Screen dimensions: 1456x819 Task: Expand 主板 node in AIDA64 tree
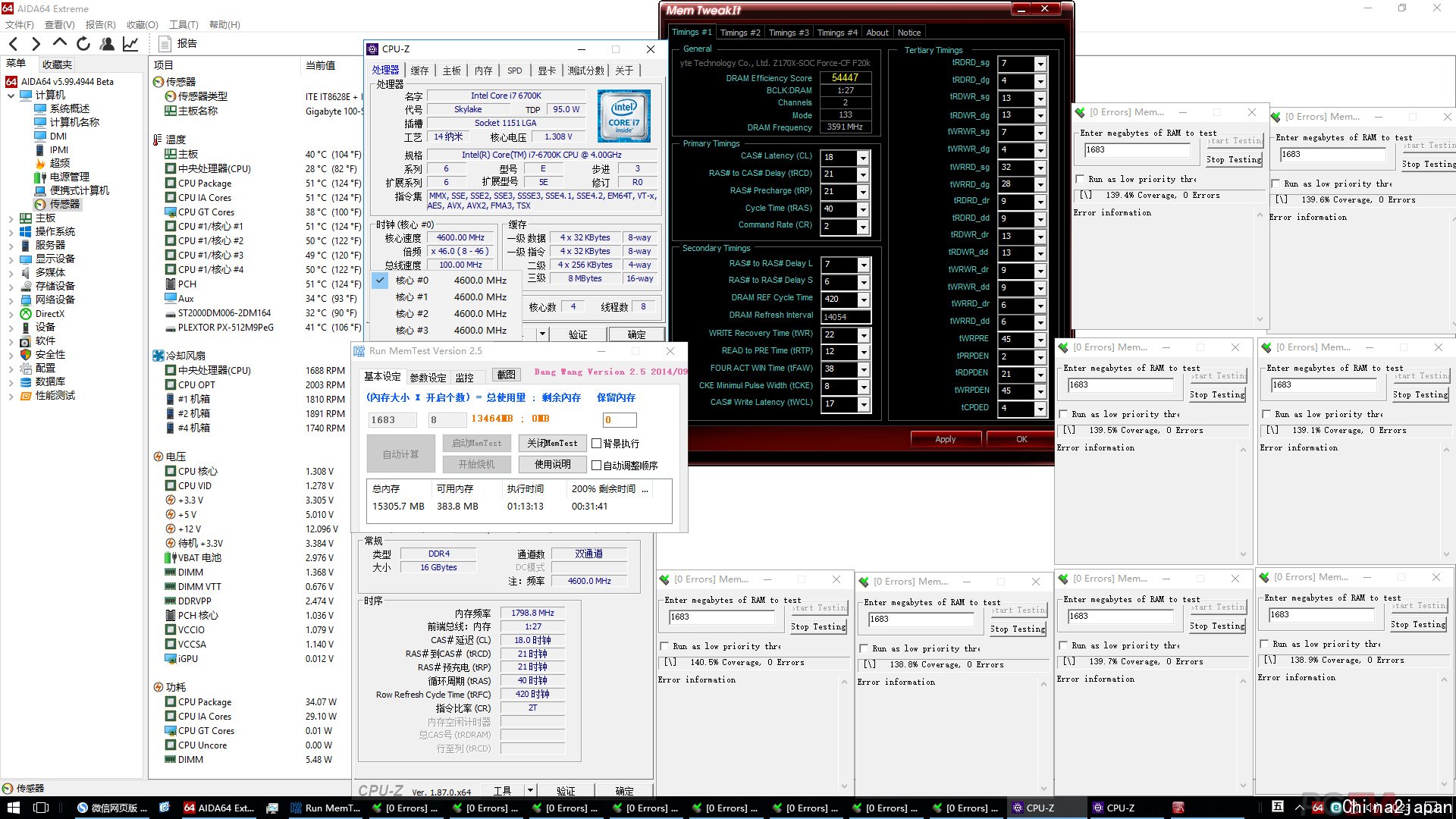click(11, 218)
